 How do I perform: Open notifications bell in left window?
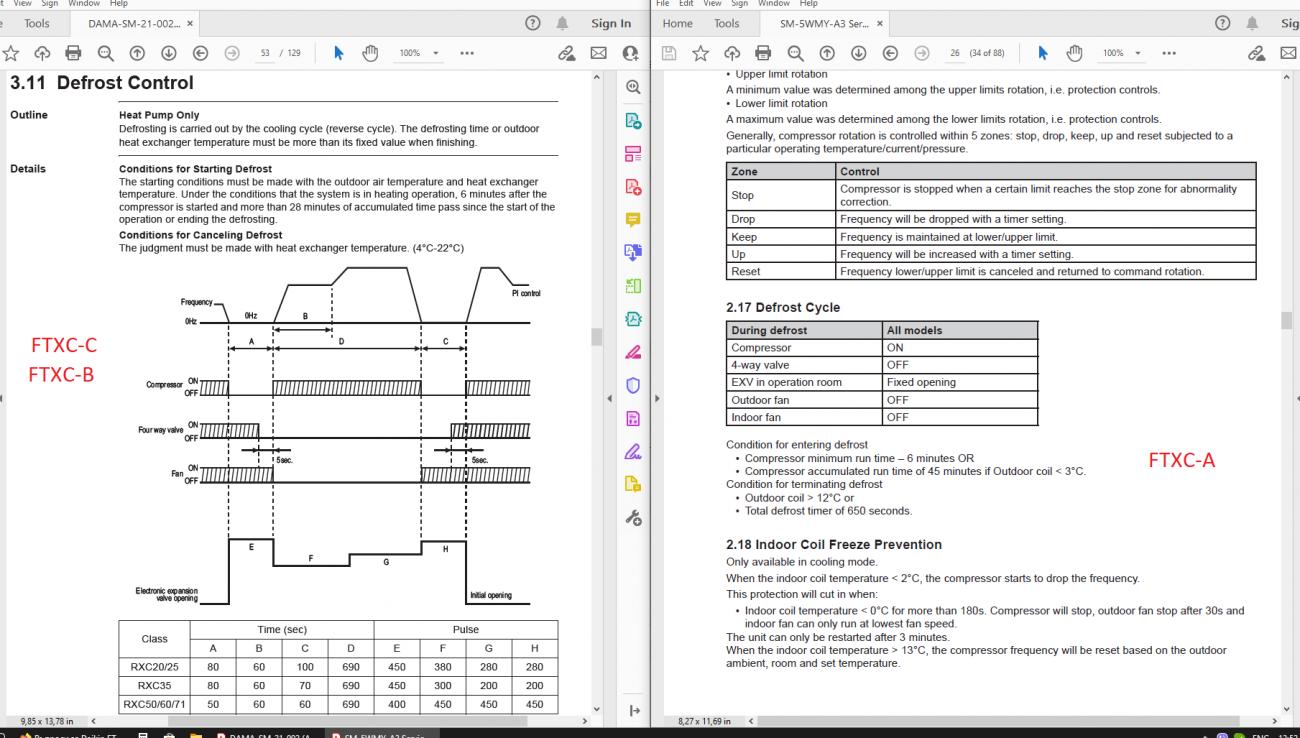(562, 23)
